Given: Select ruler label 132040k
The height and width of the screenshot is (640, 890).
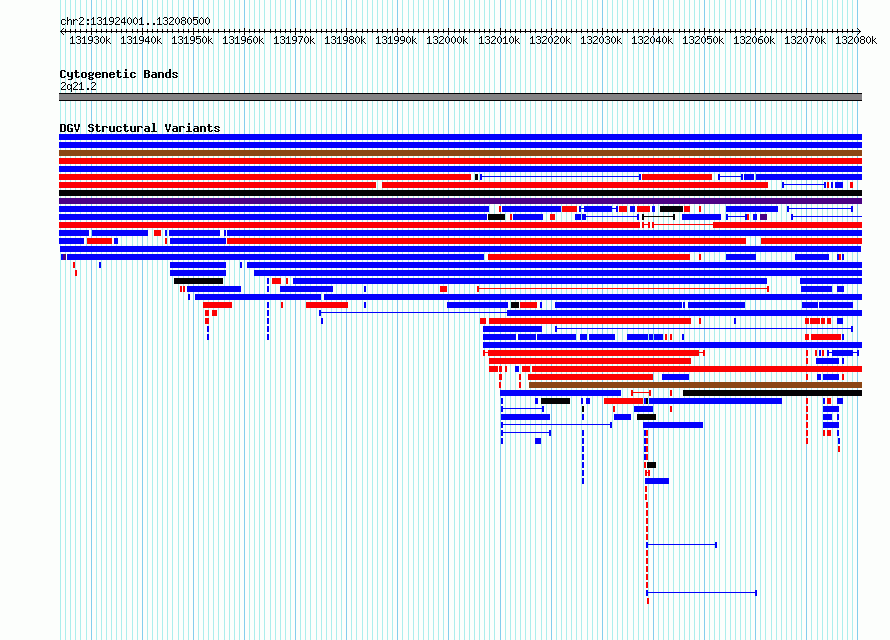Looking at the screenshot, I should [652, 40].
